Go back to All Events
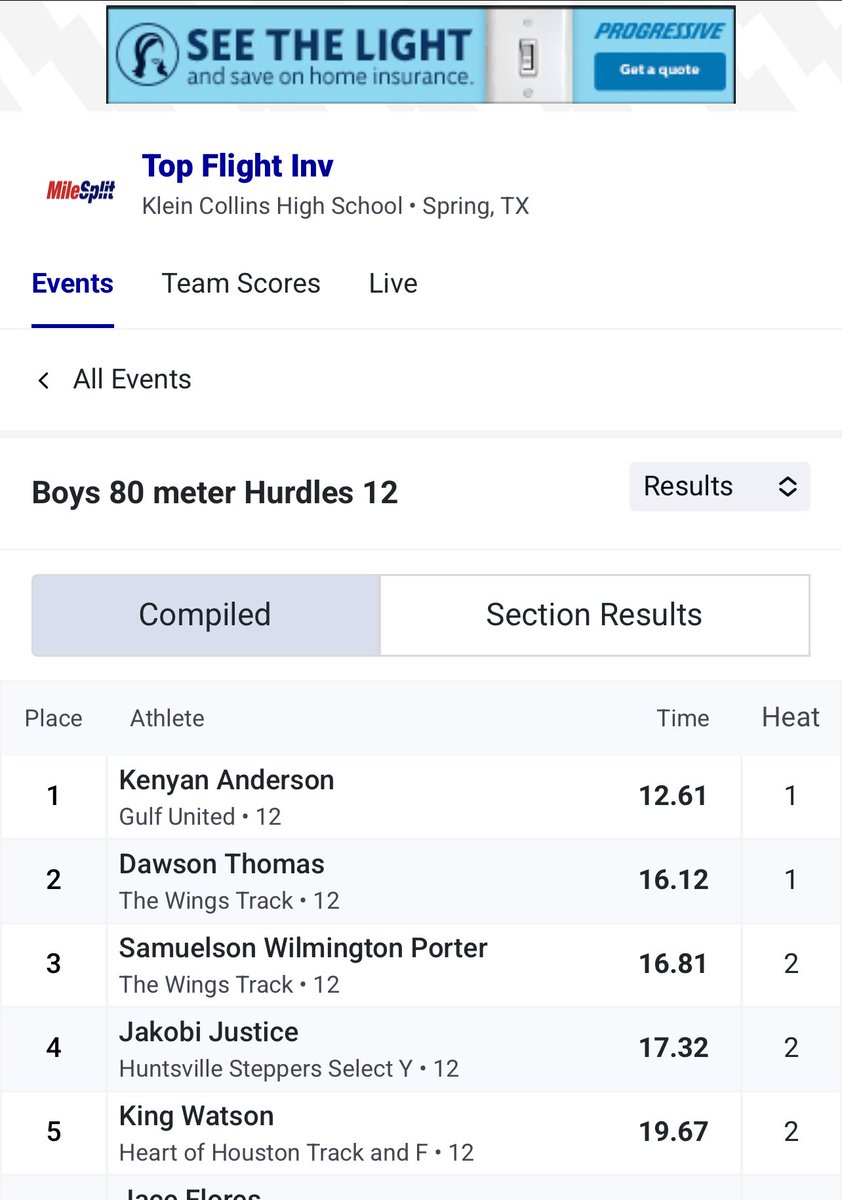This screenshot has height=1200, width=842. pos(132,380)
